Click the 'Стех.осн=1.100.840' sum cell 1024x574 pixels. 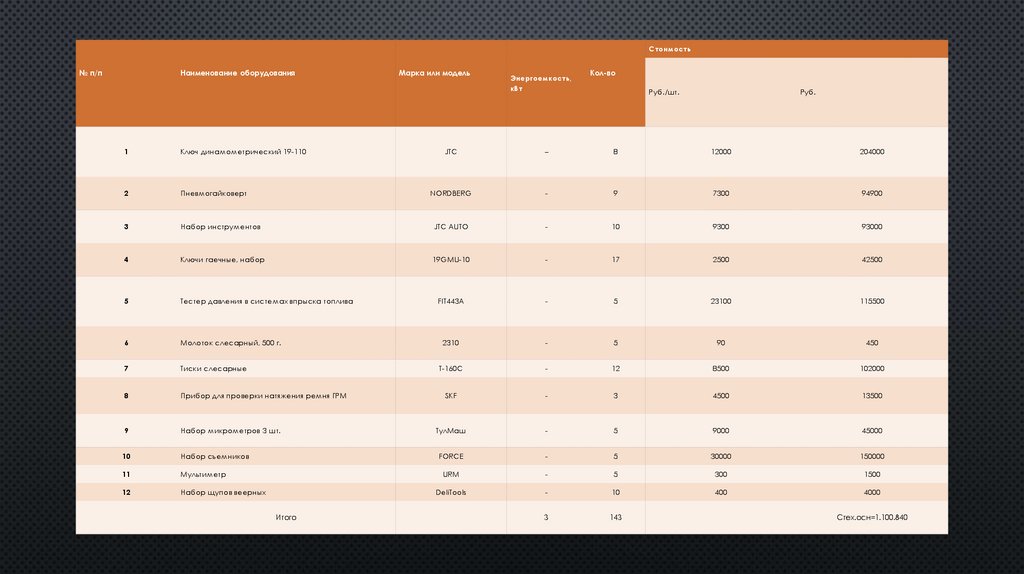872,517
